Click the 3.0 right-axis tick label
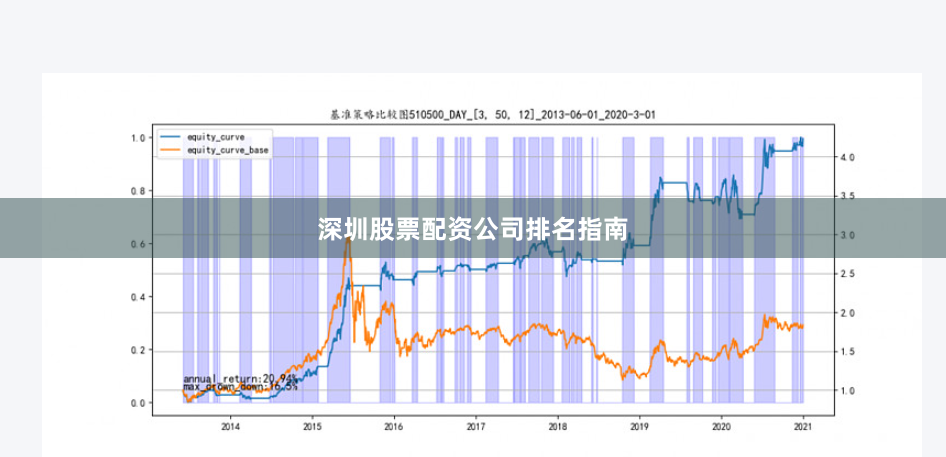 coord(846,235)
